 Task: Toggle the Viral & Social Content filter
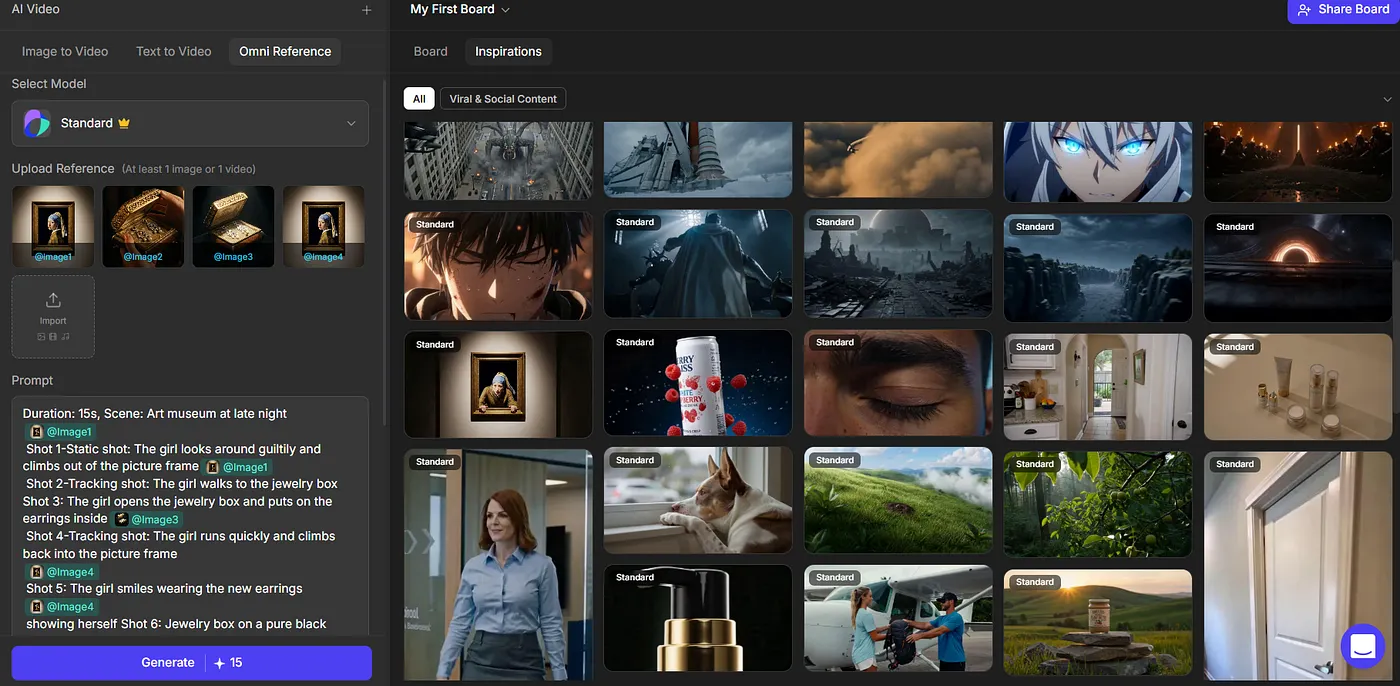point(503,98)
